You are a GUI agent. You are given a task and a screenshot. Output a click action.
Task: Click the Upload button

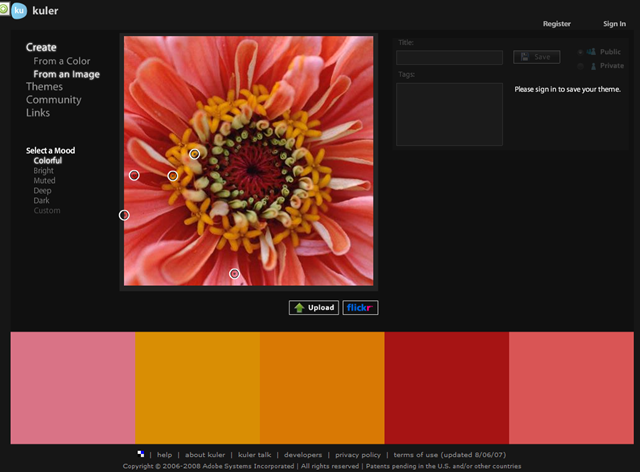pyautogui.click(x=314, y=308)
